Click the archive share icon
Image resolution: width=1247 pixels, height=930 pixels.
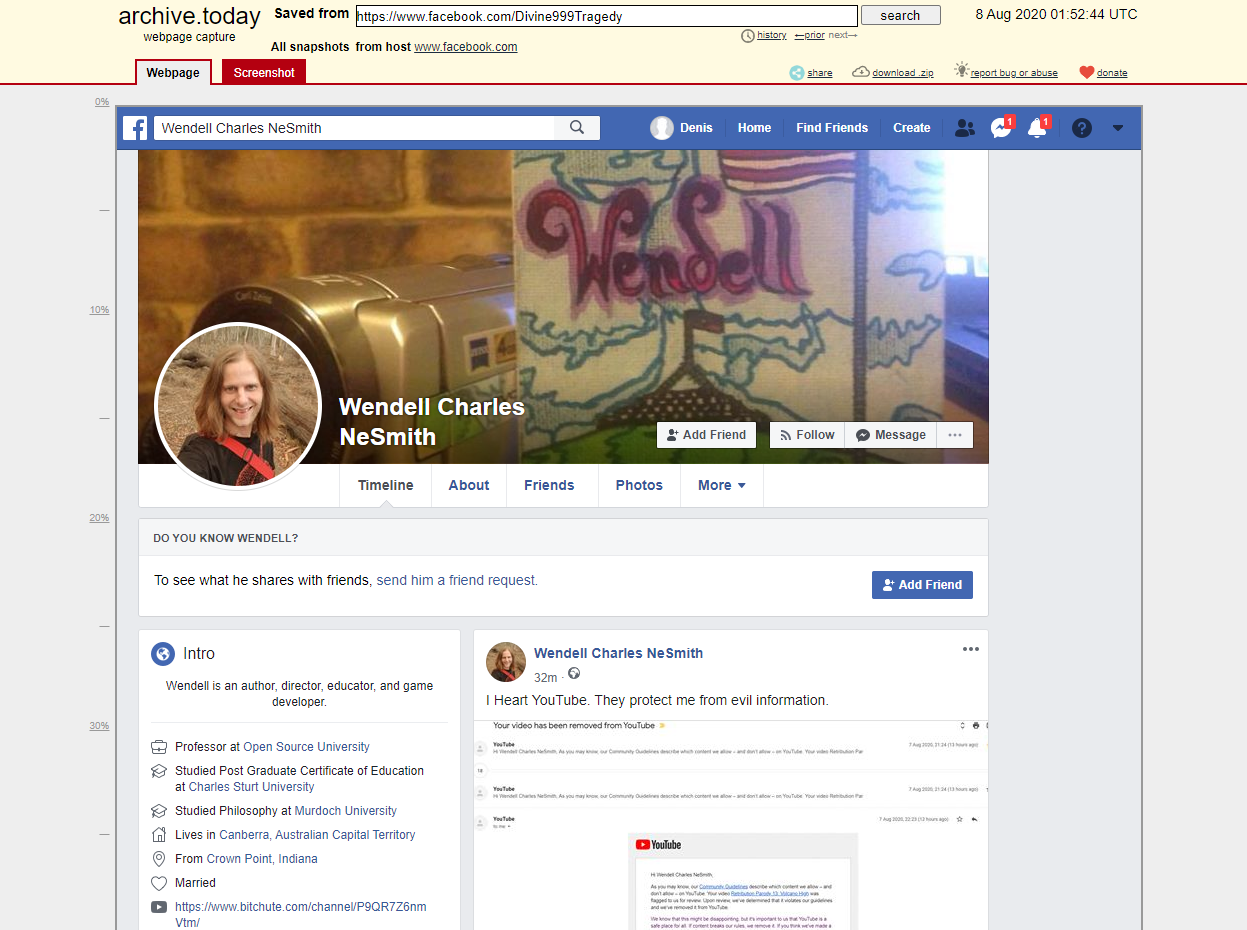click(797, 72)
